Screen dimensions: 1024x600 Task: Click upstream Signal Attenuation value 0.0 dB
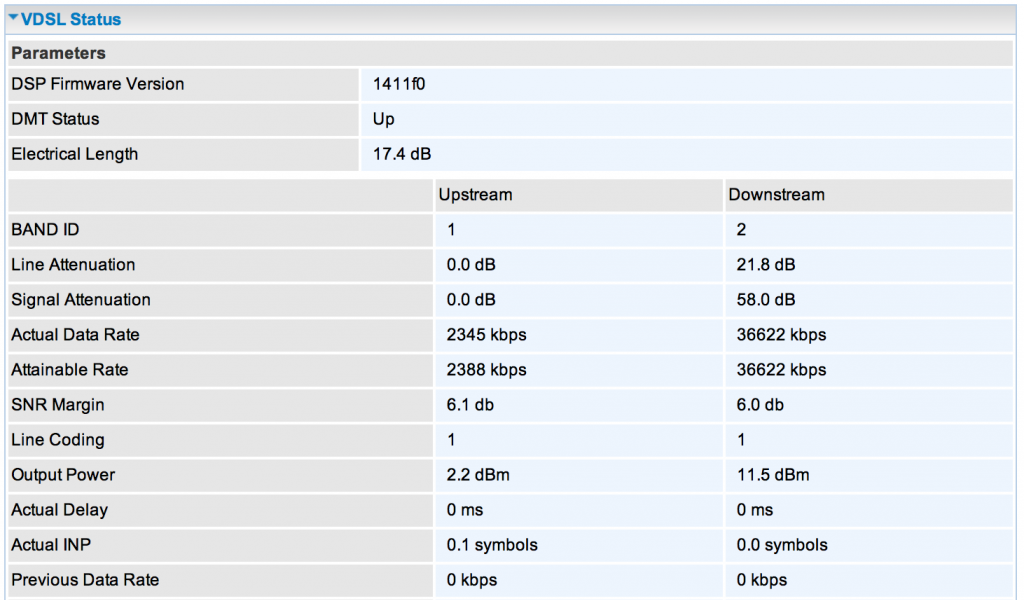click(471, 300)
